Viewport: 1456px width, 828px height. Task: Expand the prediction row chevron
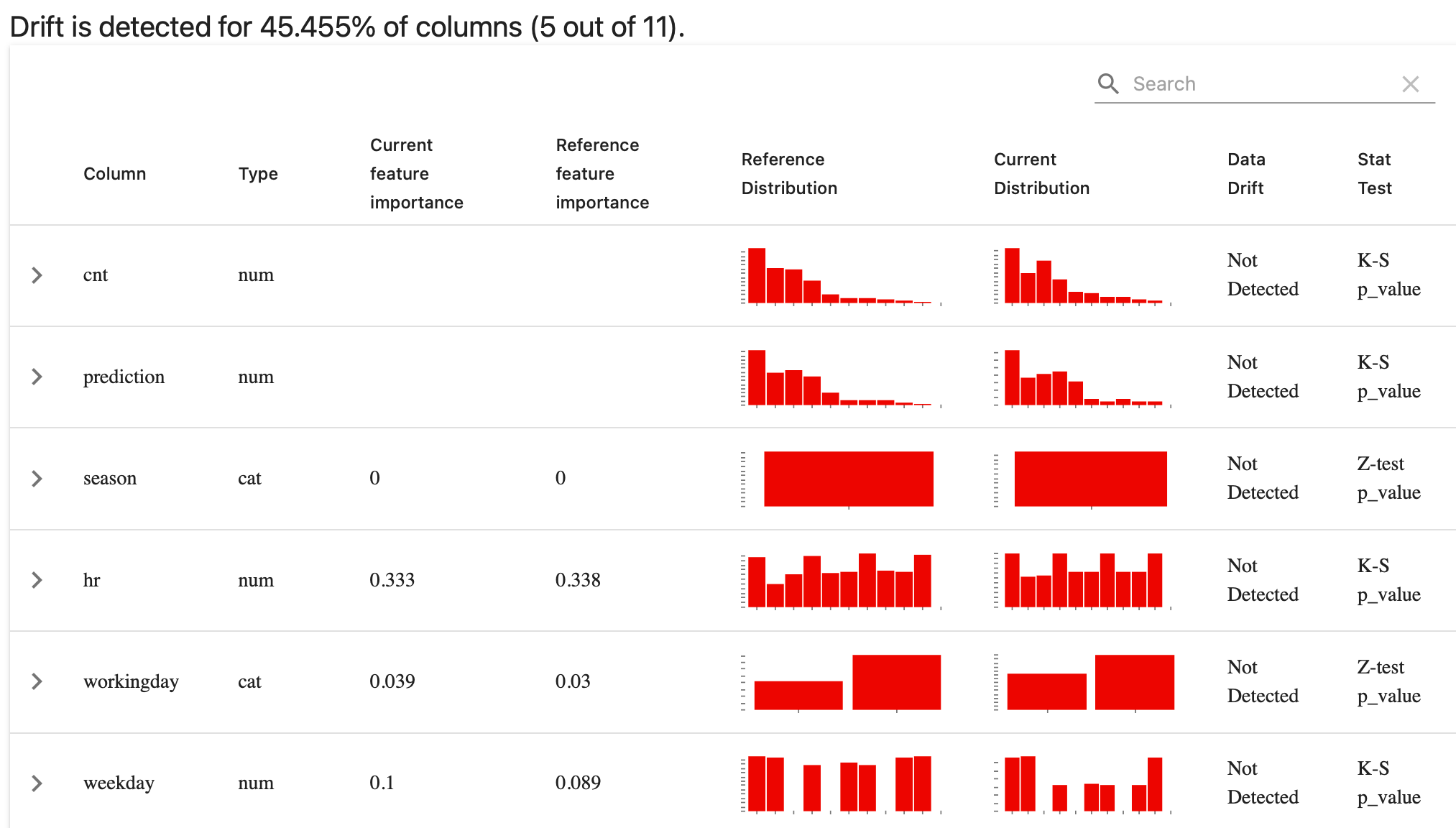tap(36, 377)
